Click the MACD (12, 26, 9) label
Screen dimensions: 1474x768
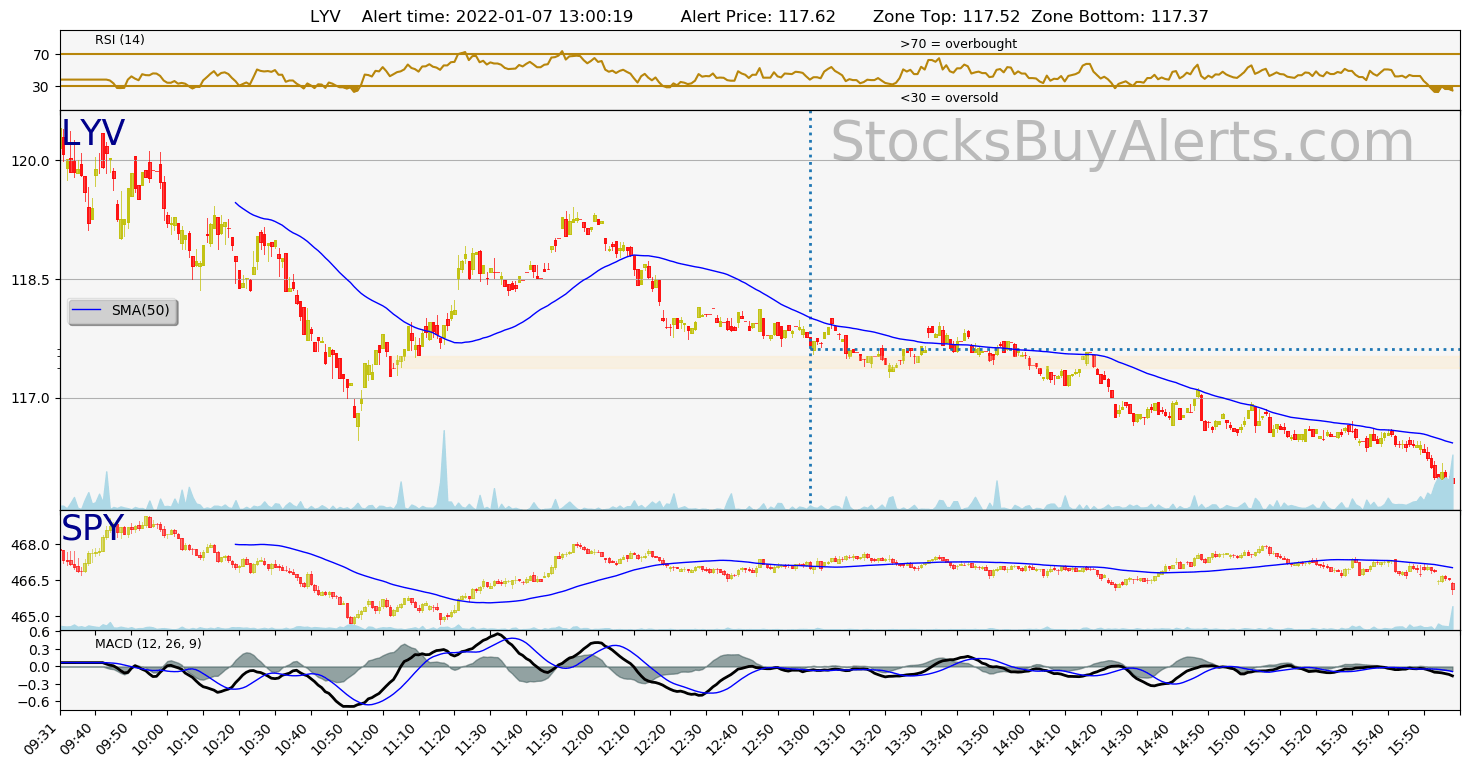(148, 643)
